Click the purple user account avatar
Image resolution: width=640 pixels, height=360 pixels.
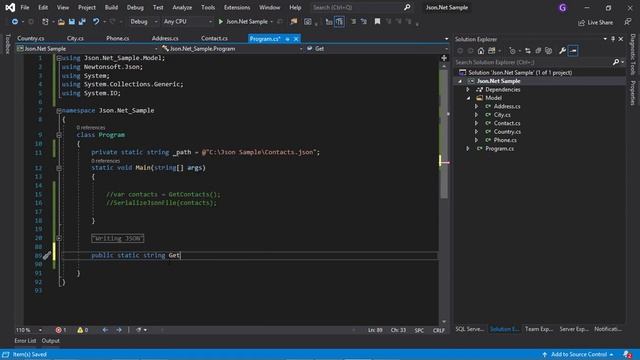pyautogui.click(x=562, y=7)
